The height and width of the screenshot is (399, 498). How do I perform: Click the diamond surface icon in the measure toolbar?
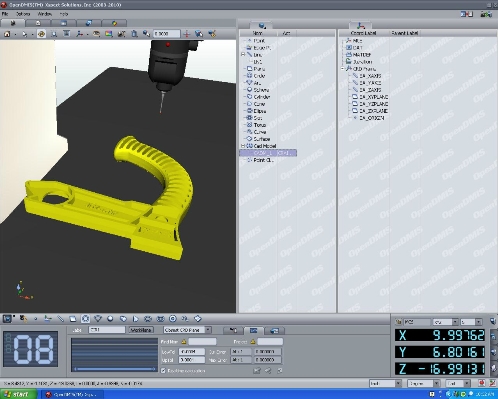click(x=198, y=319)
